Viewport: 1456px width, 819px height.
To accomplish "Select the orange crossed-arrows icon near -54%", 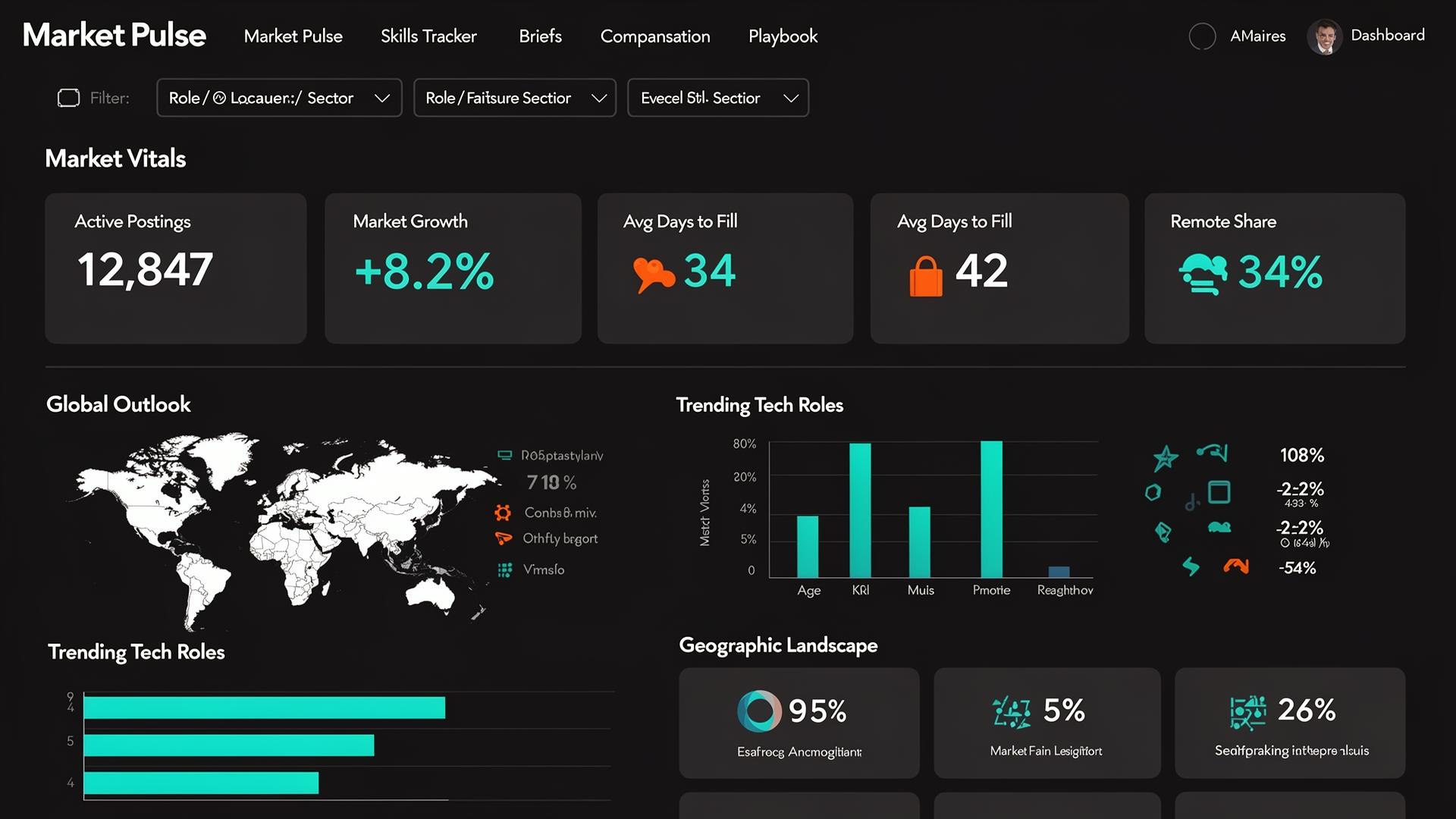I will click(1236, 566).
